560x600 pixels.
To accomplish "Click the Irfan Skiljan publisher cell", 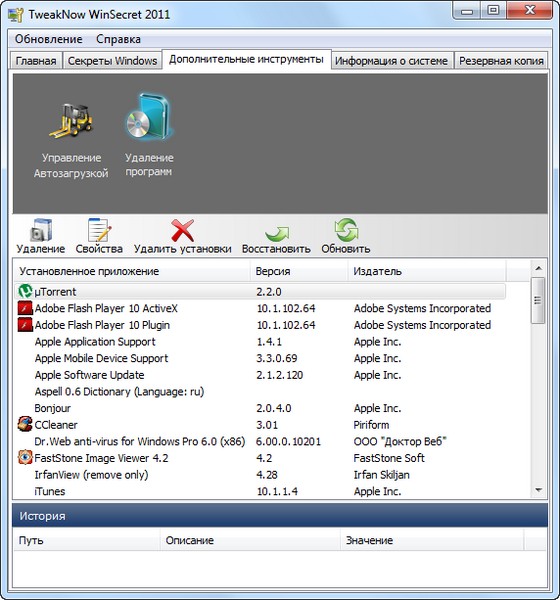I will coord(381,474).
